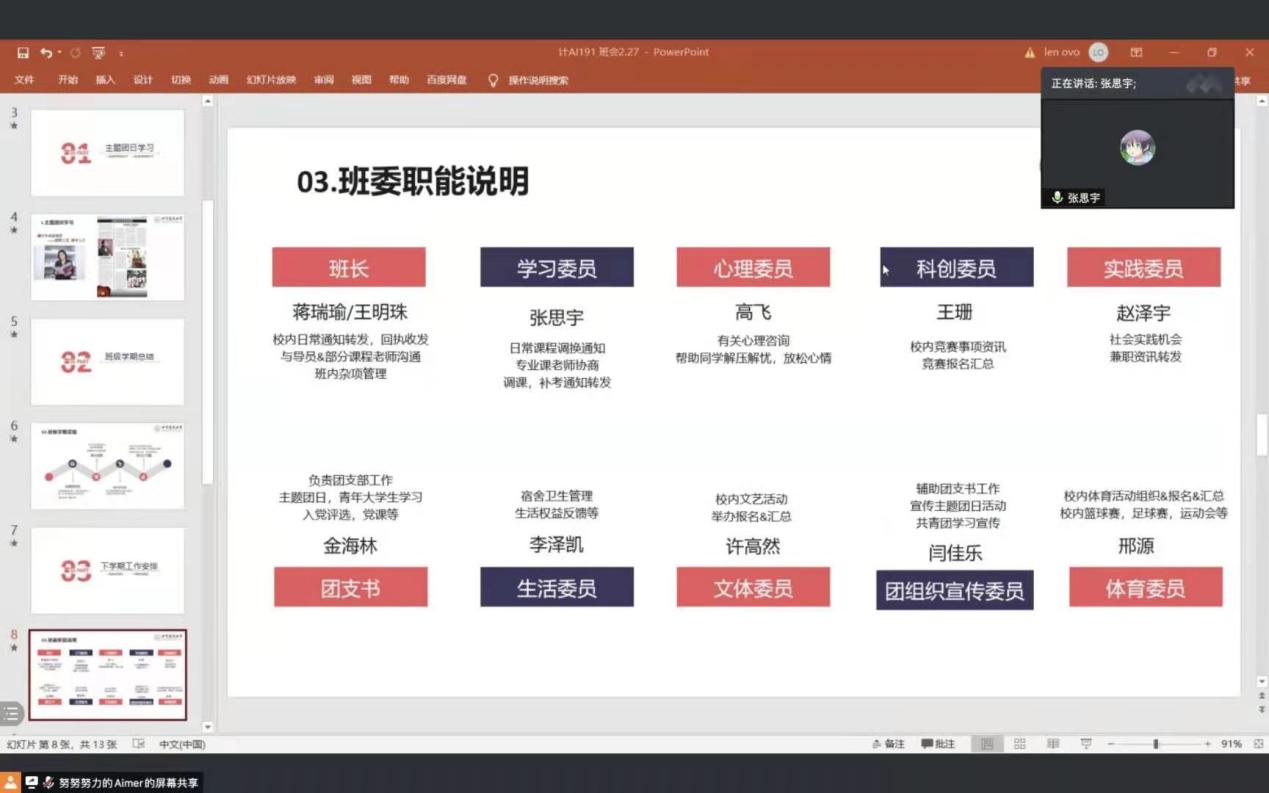Open the 幻灯片放映 ribbon tab

271,80
